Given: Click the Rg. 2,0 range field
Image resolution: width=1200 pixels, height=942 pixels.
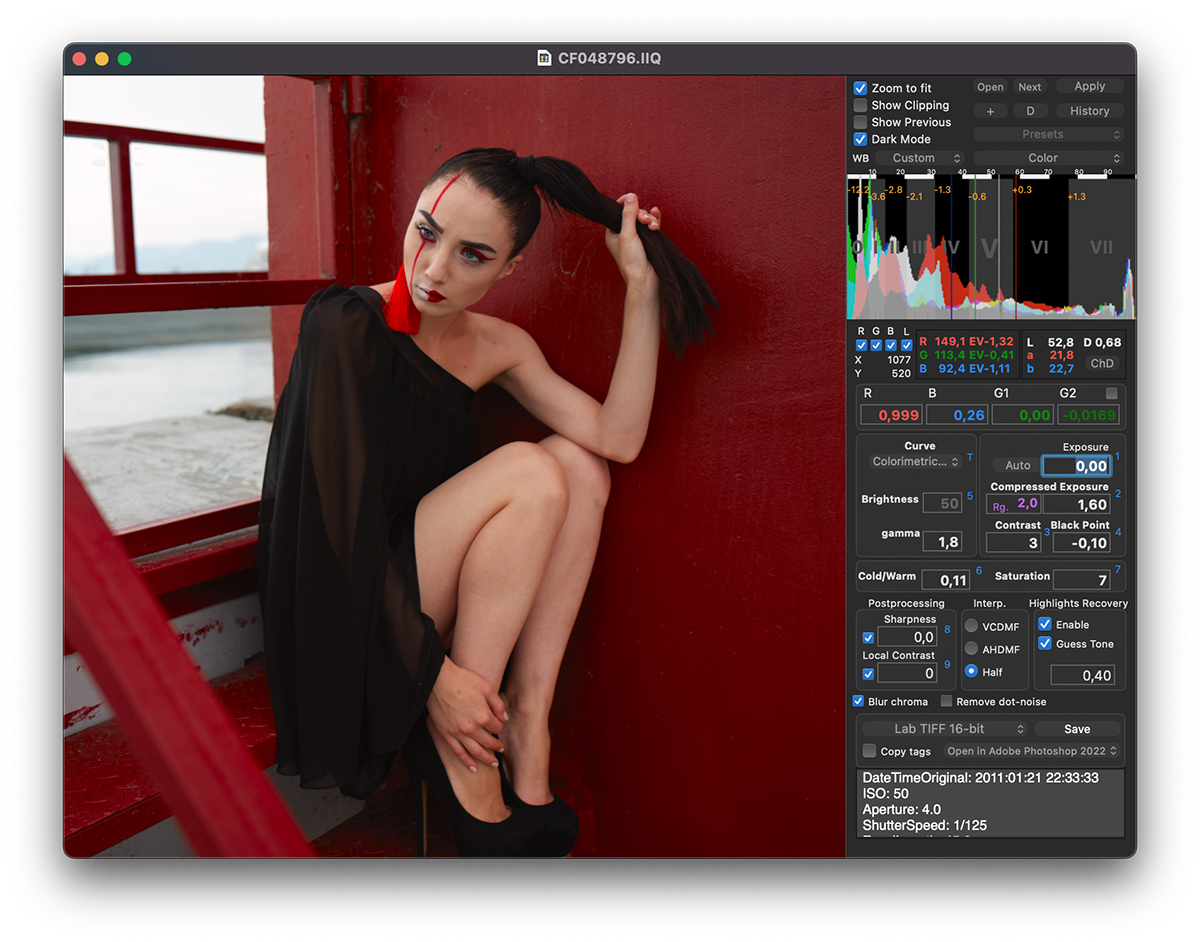Looking at the screenshot, I should pos(1014,505).
